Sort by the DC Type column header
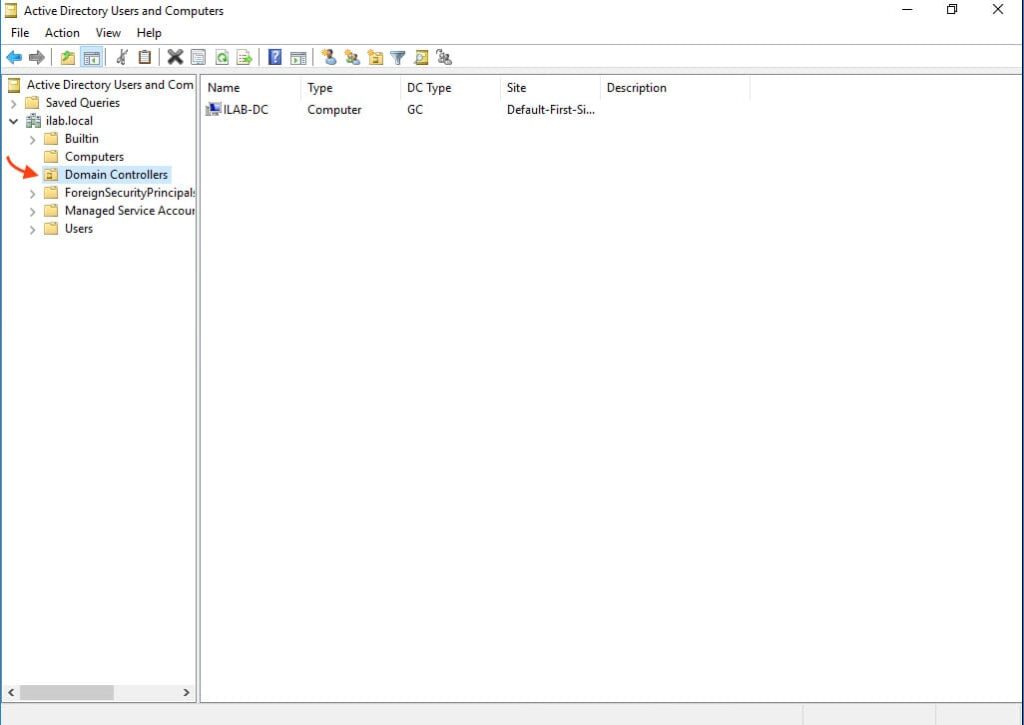The image size is (1024, 725). 429,88
